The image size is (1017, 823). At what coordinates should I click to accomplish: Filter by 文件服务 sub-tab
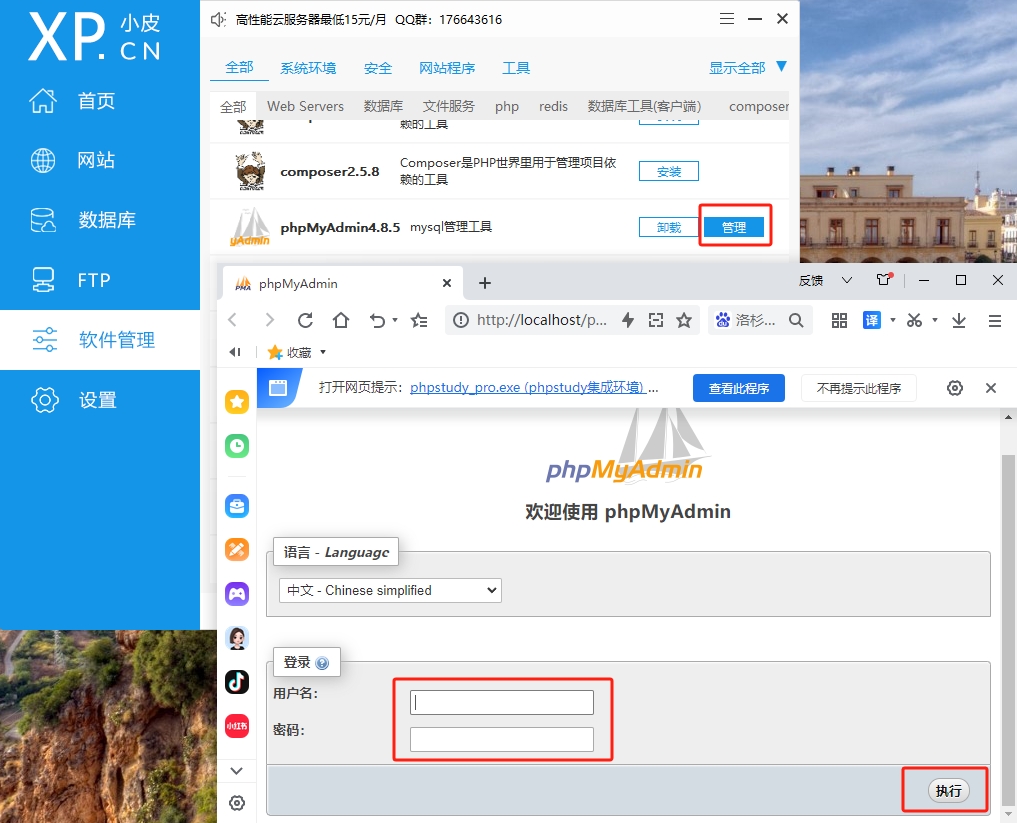(449, 106)
